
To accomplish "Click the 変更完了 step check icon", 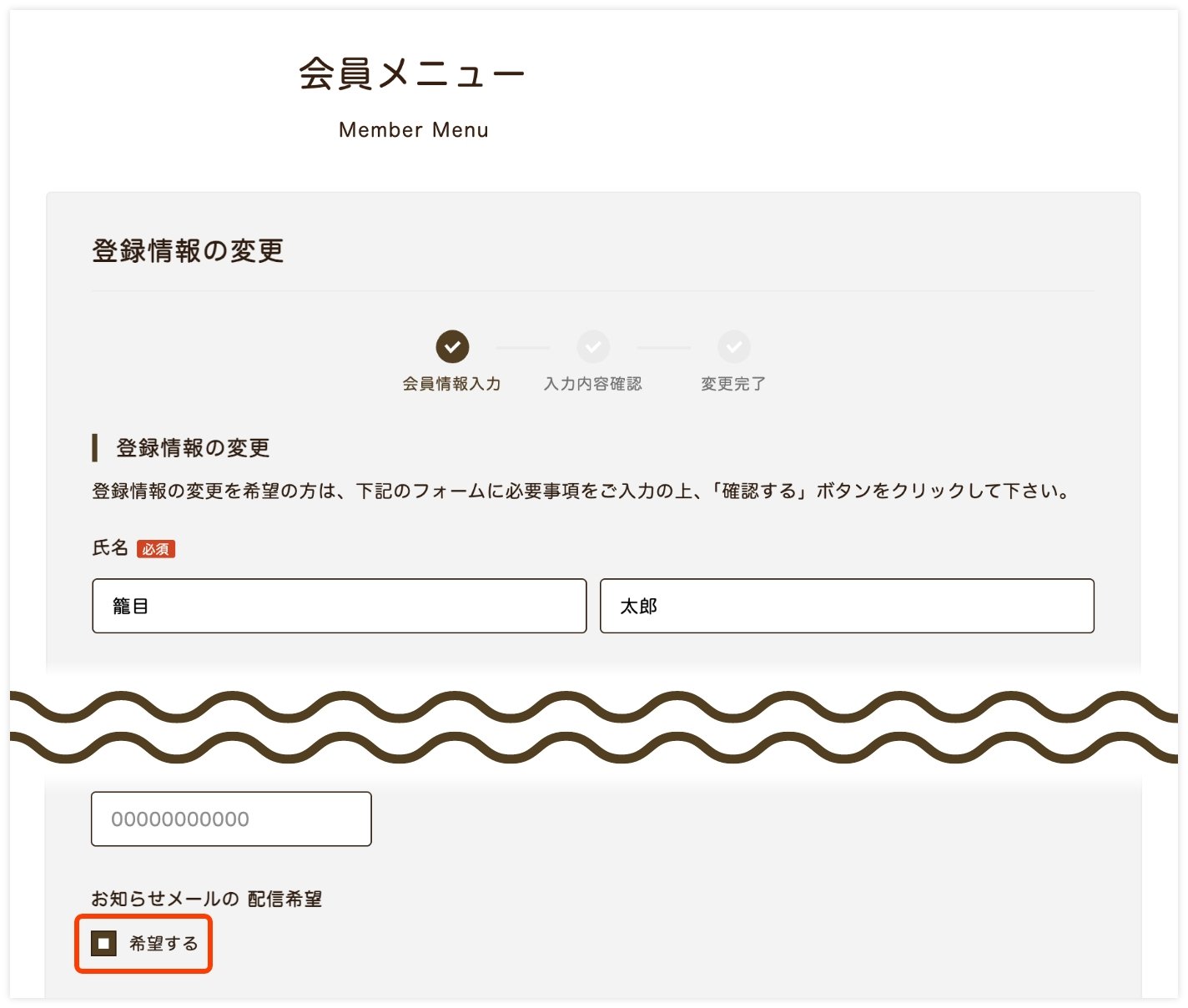I will 734,347.
